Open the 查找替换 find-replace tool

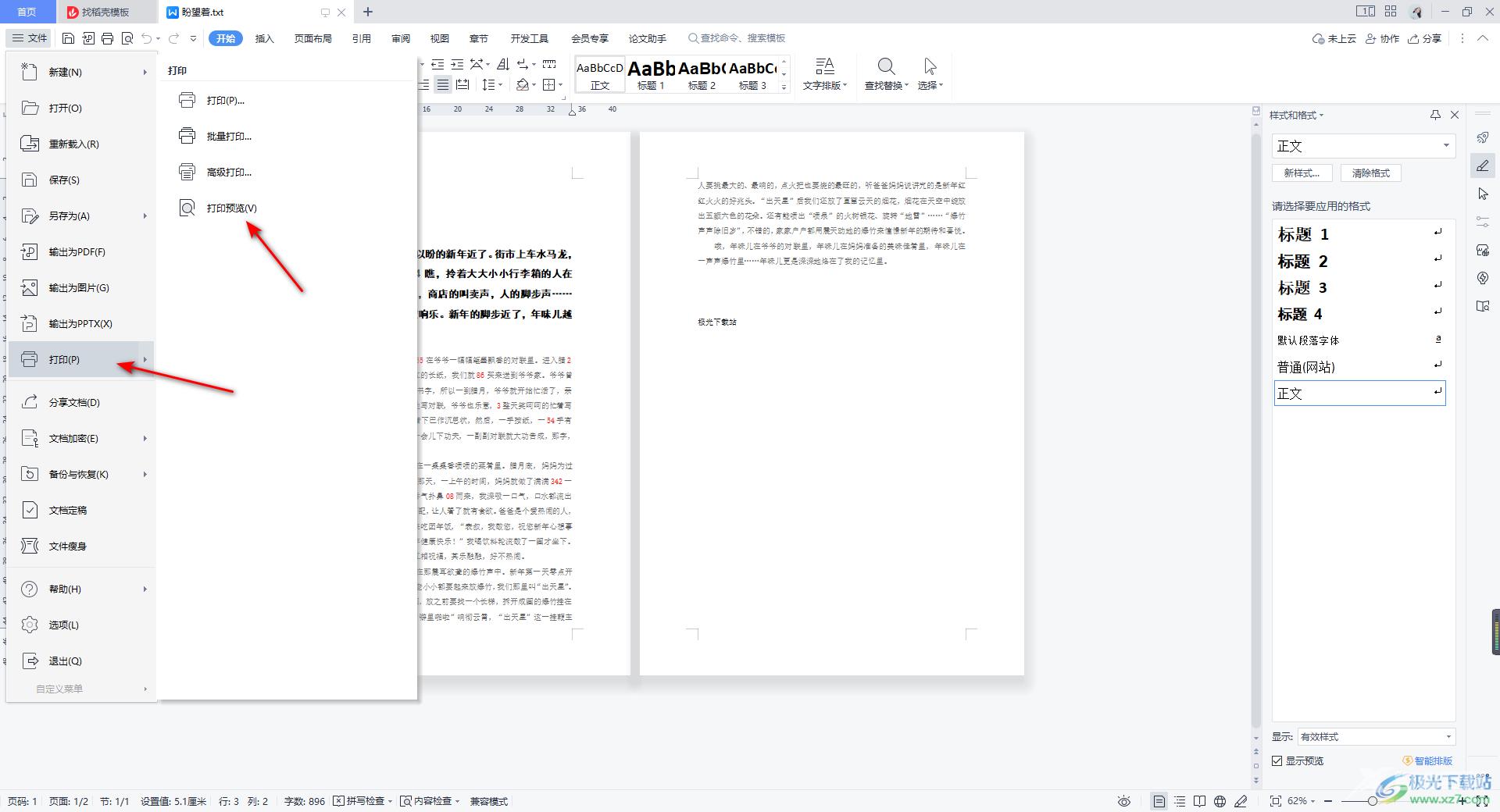click(x=886, y=74)
